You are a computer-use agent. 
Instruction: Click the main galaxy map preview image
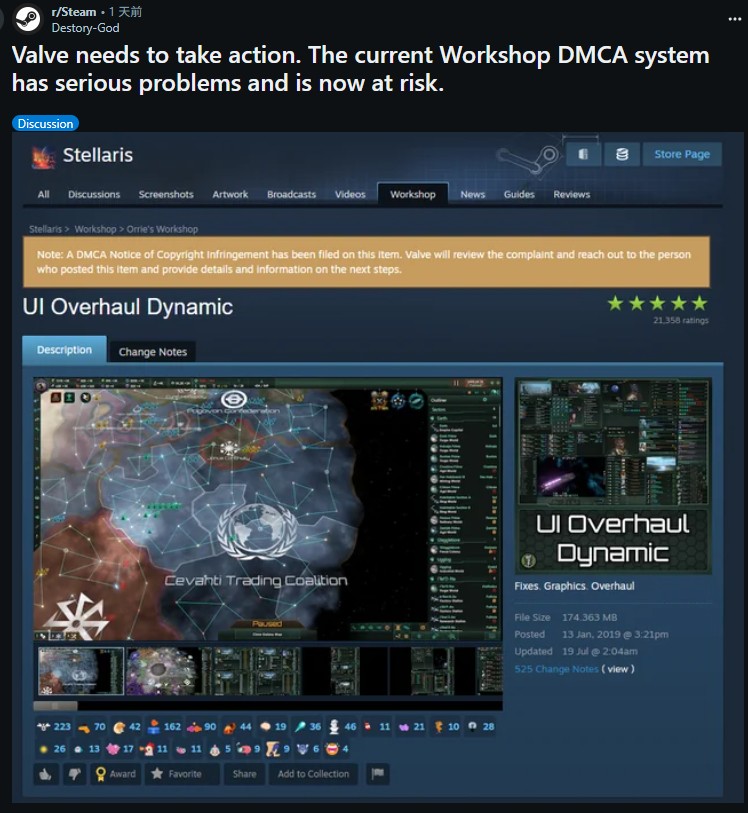coord(268,509)
